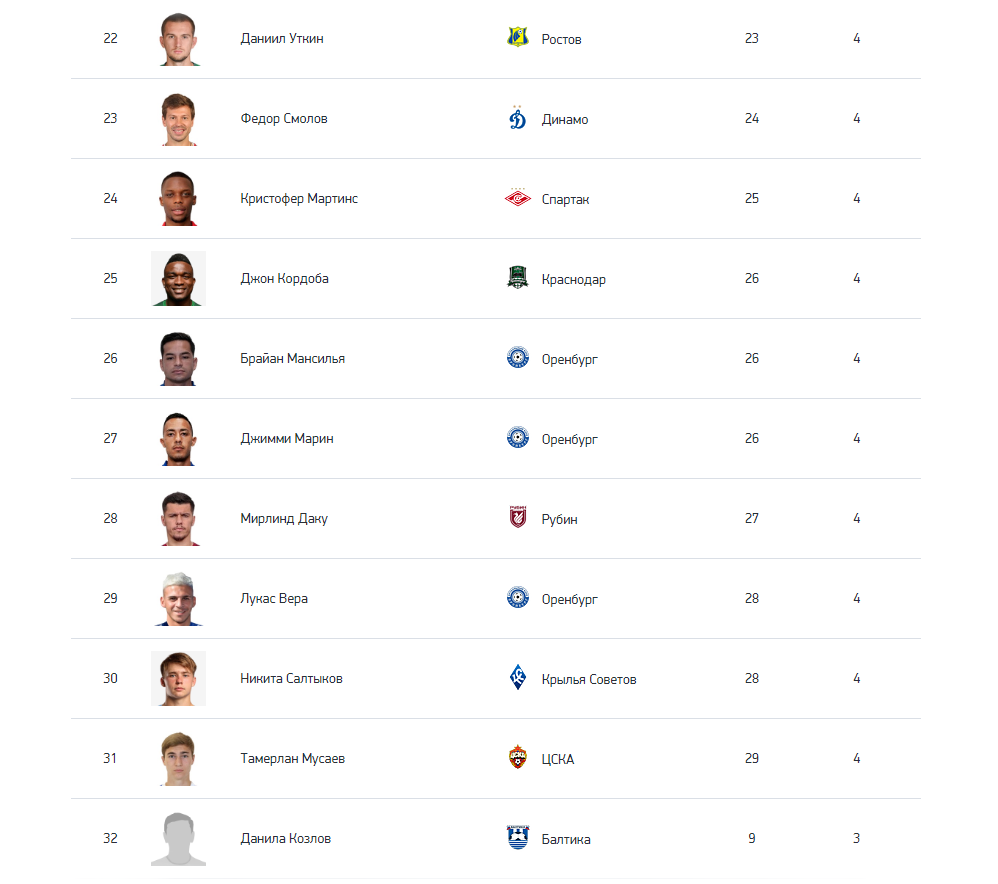Viewport: 998px width, 884px height.
Task: Open the Тамерлан Мусаев name link
Action: (x=292, y=759)
